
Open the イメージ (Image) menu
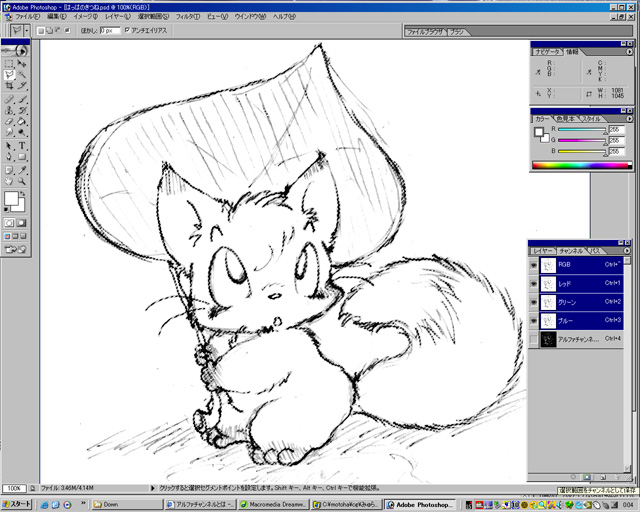click(86, 17)
